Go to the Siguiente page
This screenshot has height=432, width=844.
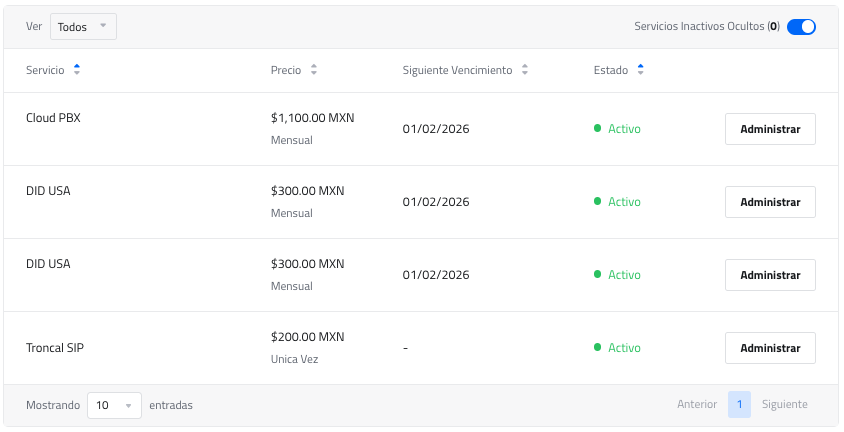click(x=784, y=405)
